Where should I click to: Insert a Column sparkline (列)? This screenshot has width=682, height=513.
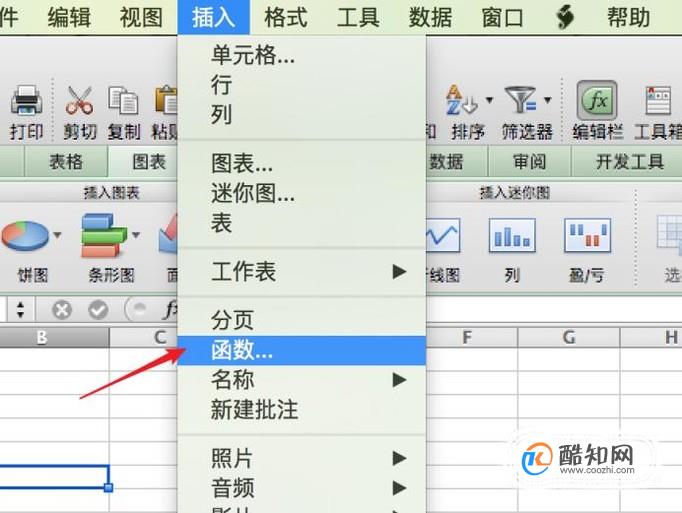click(x=512, y=235)
